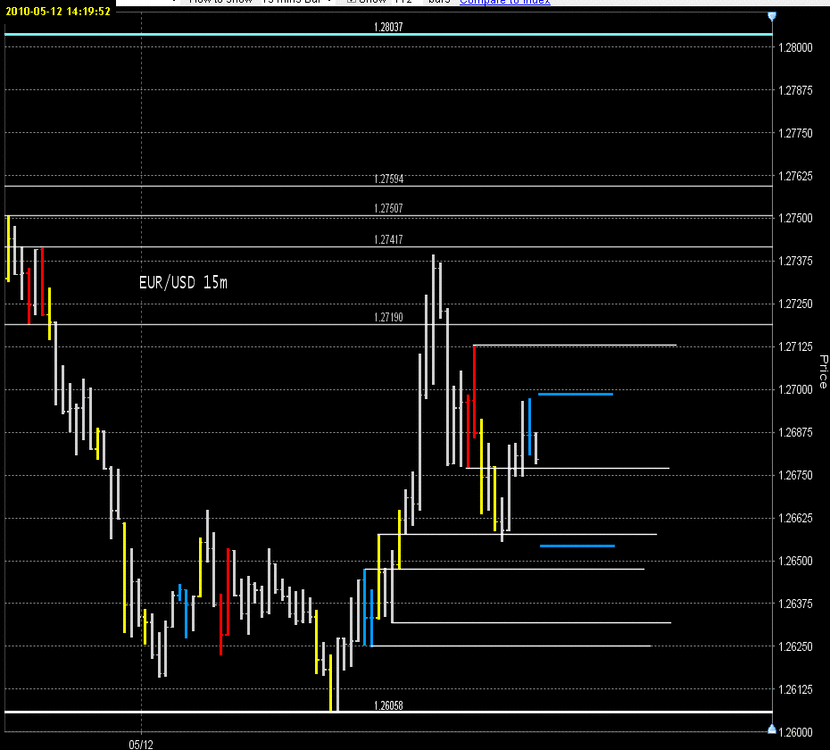Screen dimensions: 830x750
Task: Click the 1.26625 price axis tick
Action: pos(795,518)
